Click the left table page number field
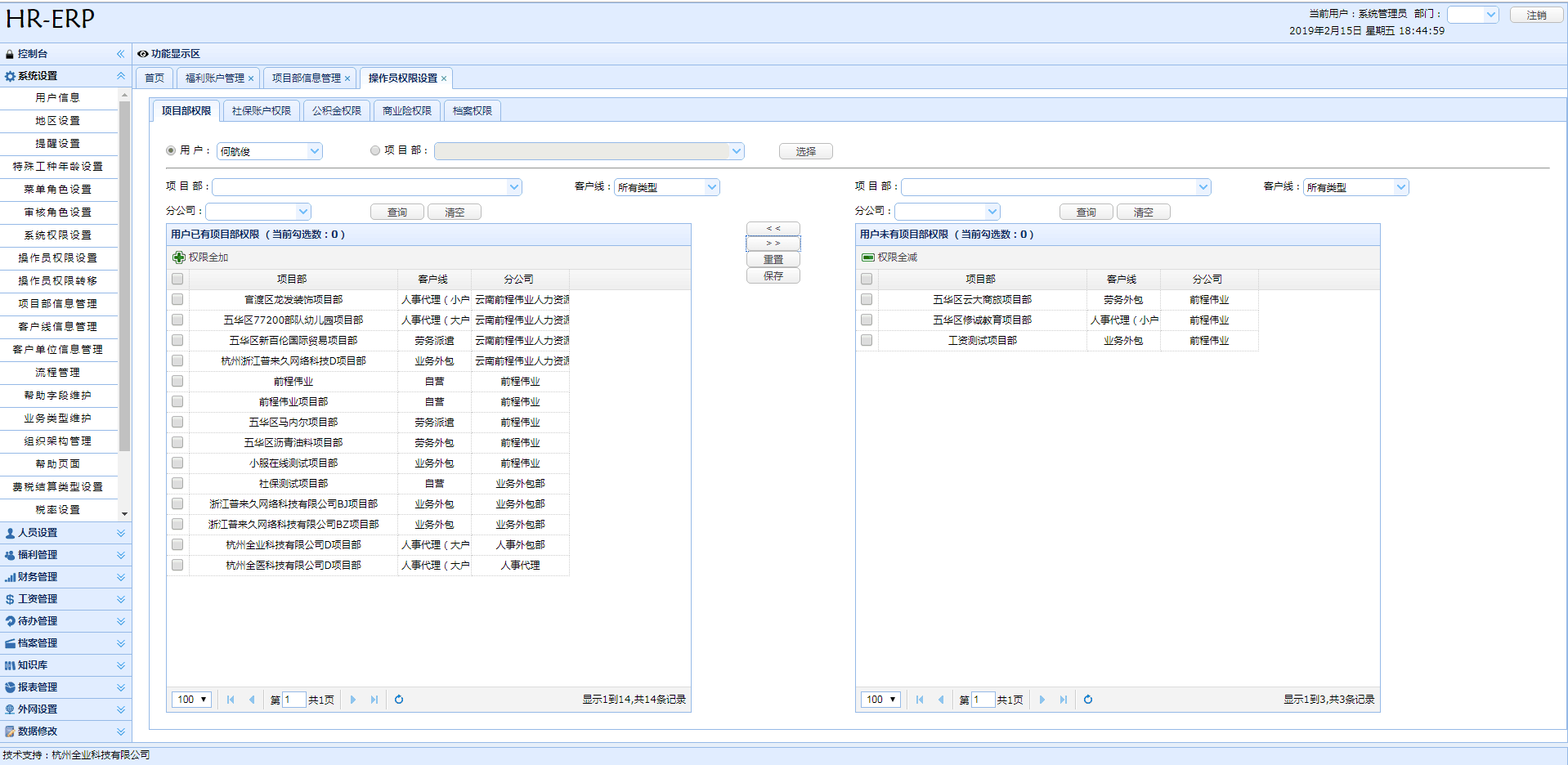This screenshot has width=1568, height=765. pos(293,700)
